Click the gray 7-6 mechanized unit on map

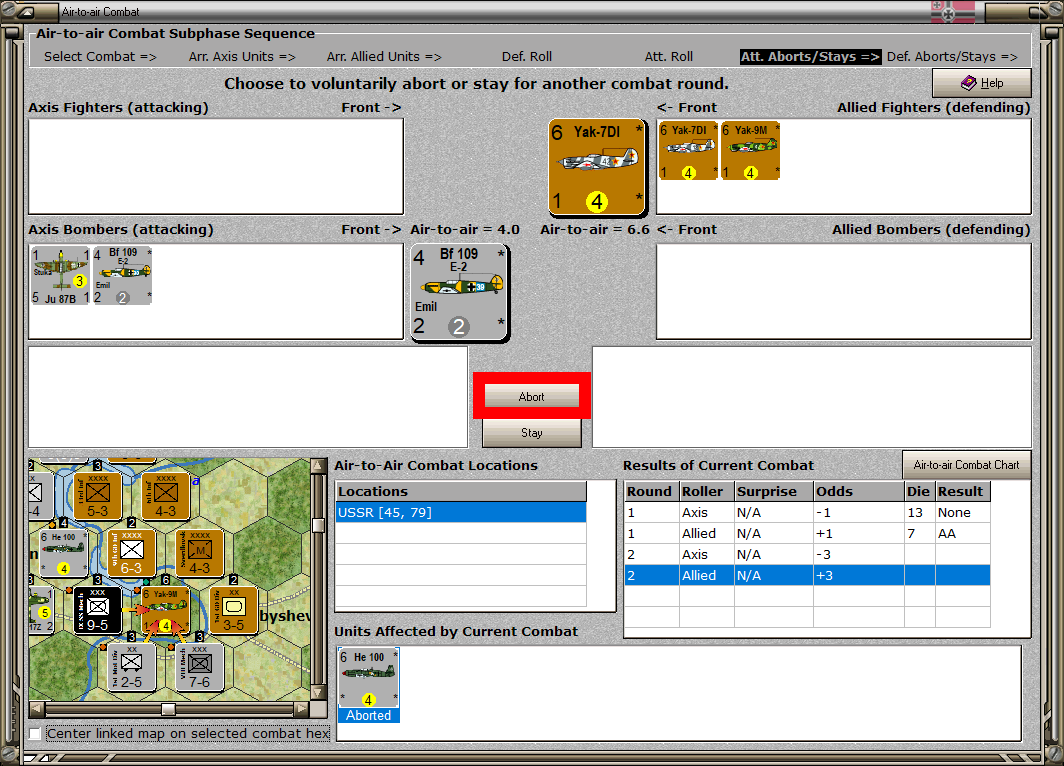pos(199,667)
